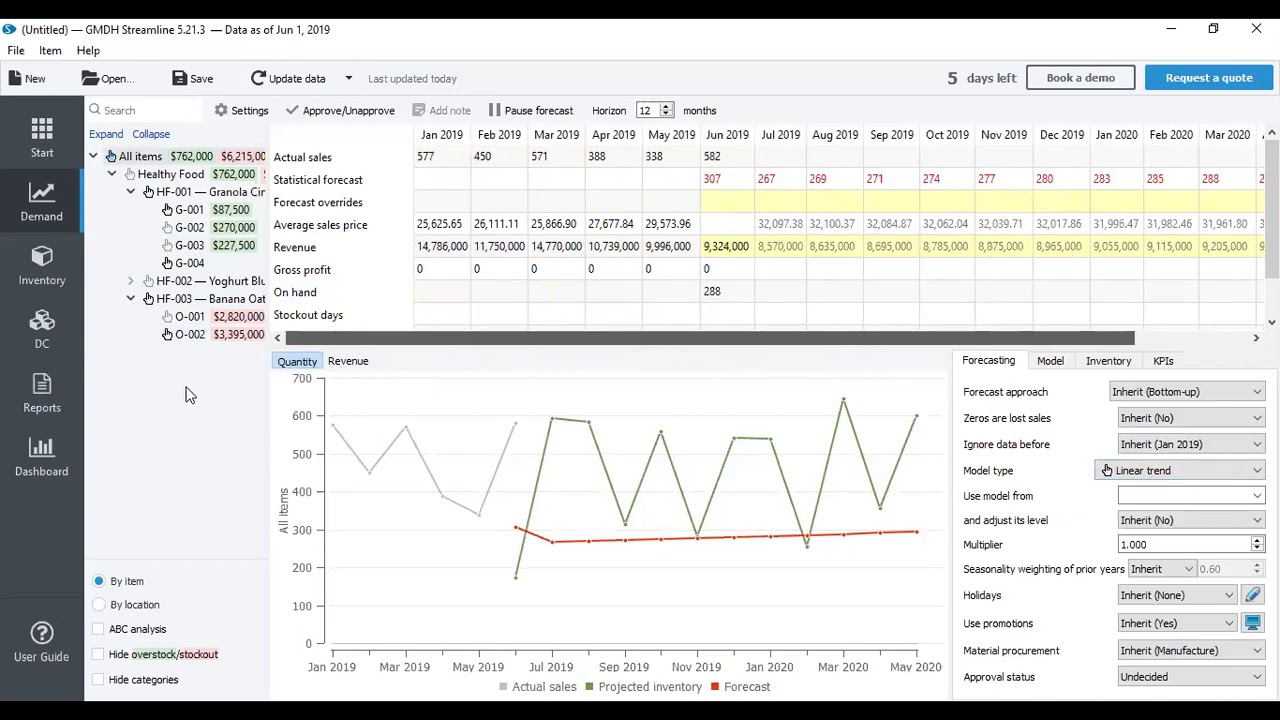
Task: Open the Start section in the sidebar
Action: pyautogui.click(x=42, y=138)
